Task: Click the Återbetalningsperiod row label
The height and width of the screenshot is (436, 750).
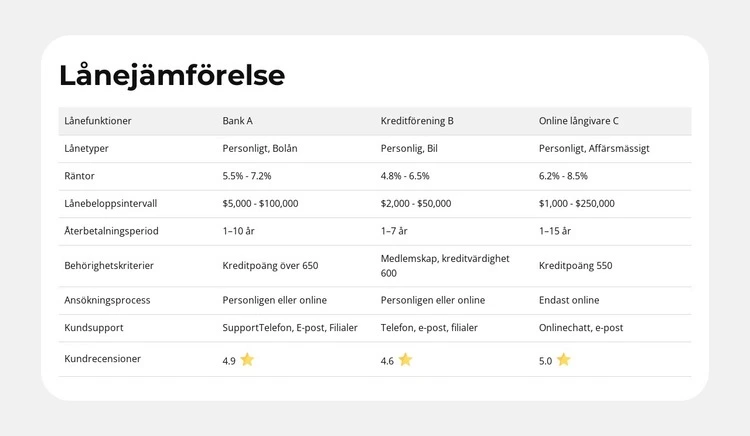Action: click(x=111, y=231)
